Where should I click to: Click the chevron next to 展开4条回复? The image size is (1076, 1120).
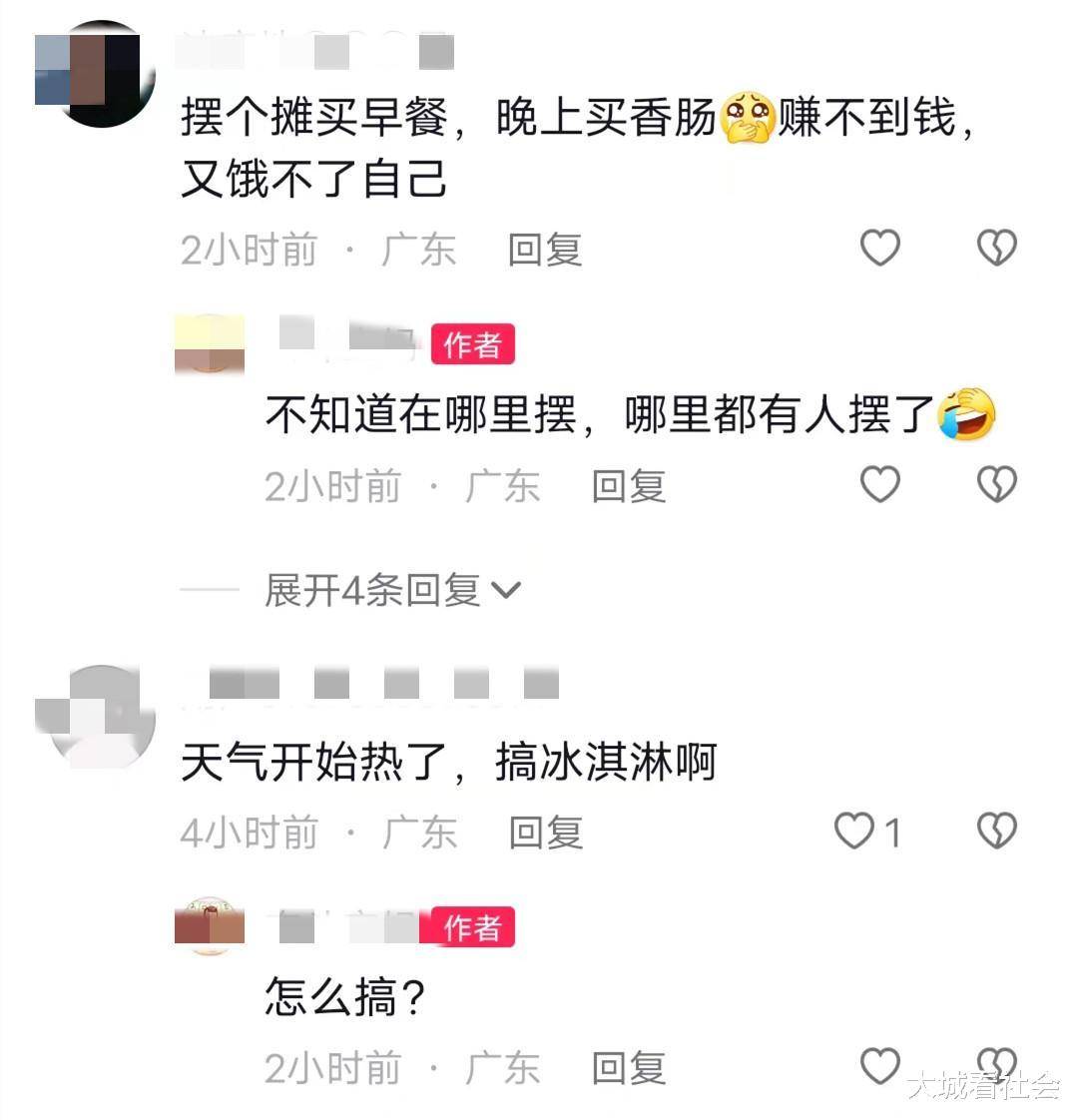[507, 591]
